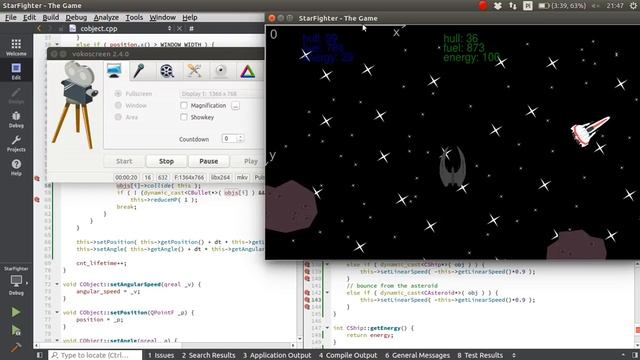Run the project with green play arrow
The image size is (640, 360).
(x=16, y=312)
